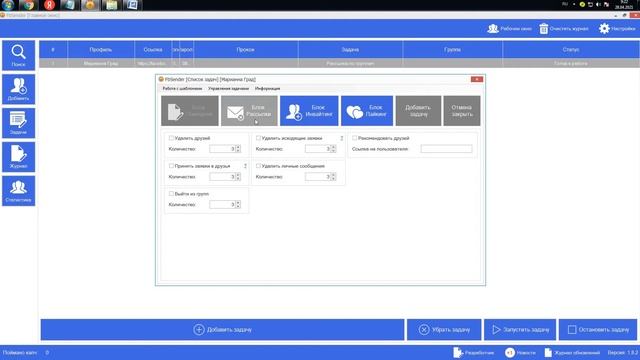
Task: Open the Журнал обновлений status bar icon
Action: [548, 353]
